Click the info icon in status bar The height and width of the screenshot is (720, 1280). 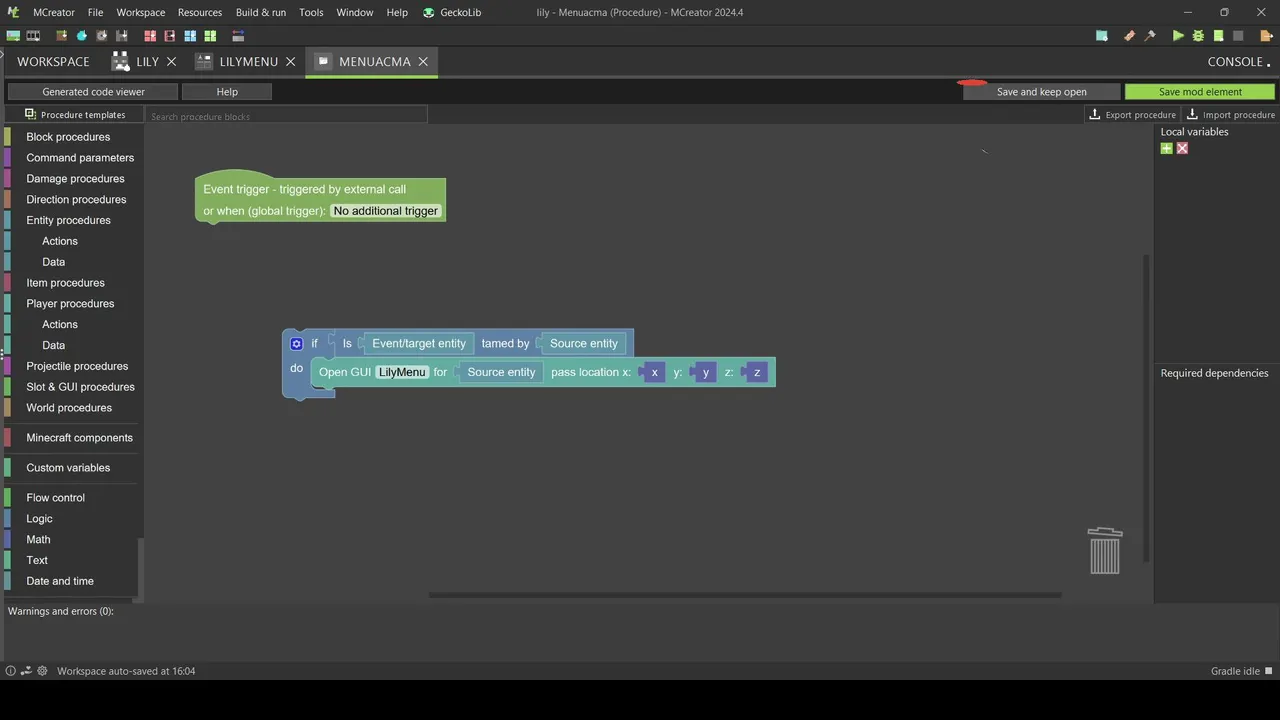(x=10, y=671)
